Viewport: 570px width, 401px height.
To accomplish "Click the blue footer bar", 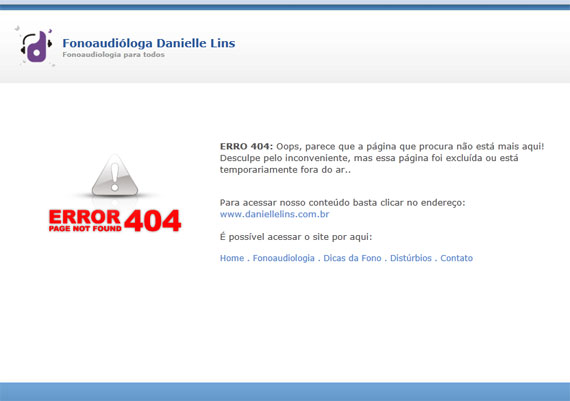I will tap(285, 392).
